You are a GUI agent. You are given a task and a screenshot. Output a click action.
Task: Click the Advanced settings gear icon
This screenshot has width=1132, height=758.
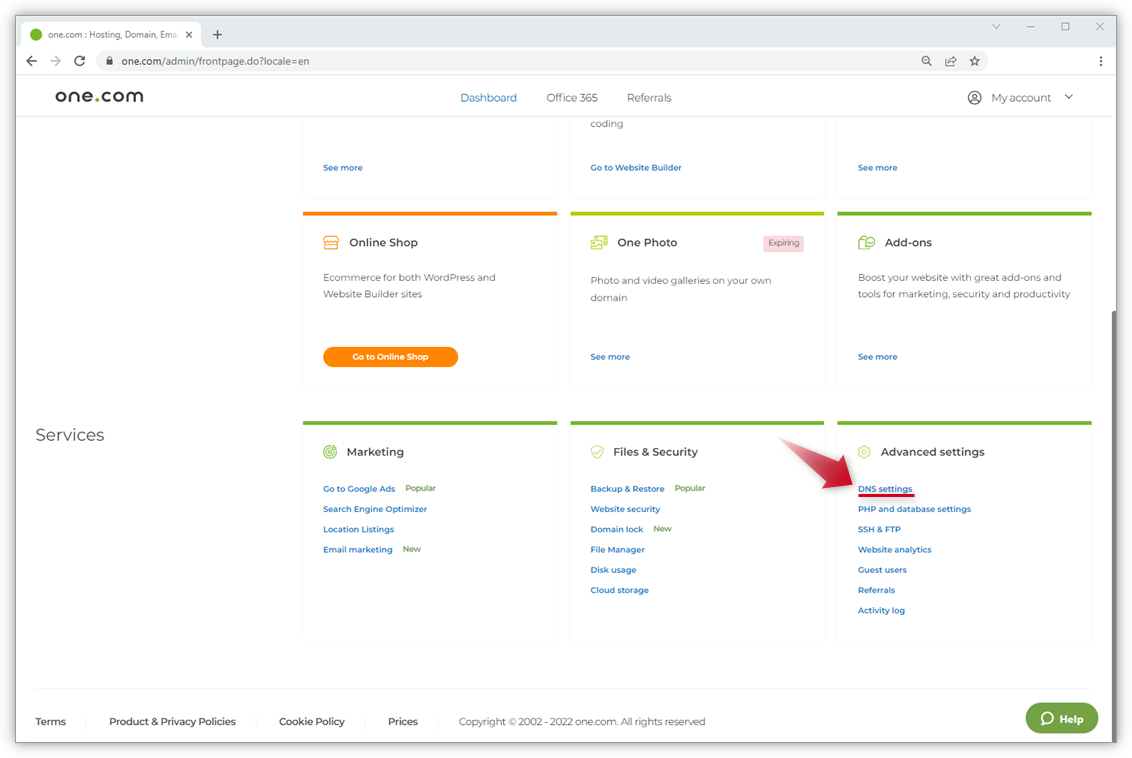[x=864, y=452]
